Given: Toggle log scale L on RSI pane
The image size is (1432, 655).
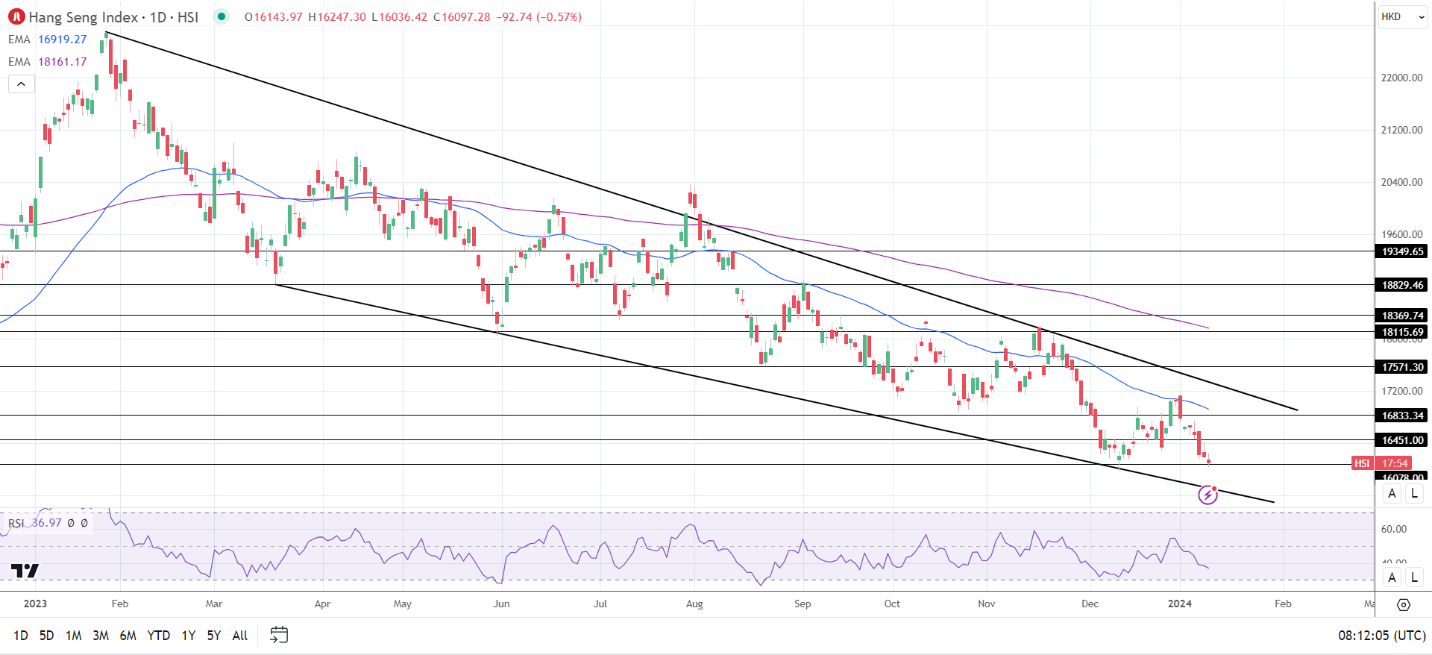Looking at the screenshot, I should [x=1414, y=577].
